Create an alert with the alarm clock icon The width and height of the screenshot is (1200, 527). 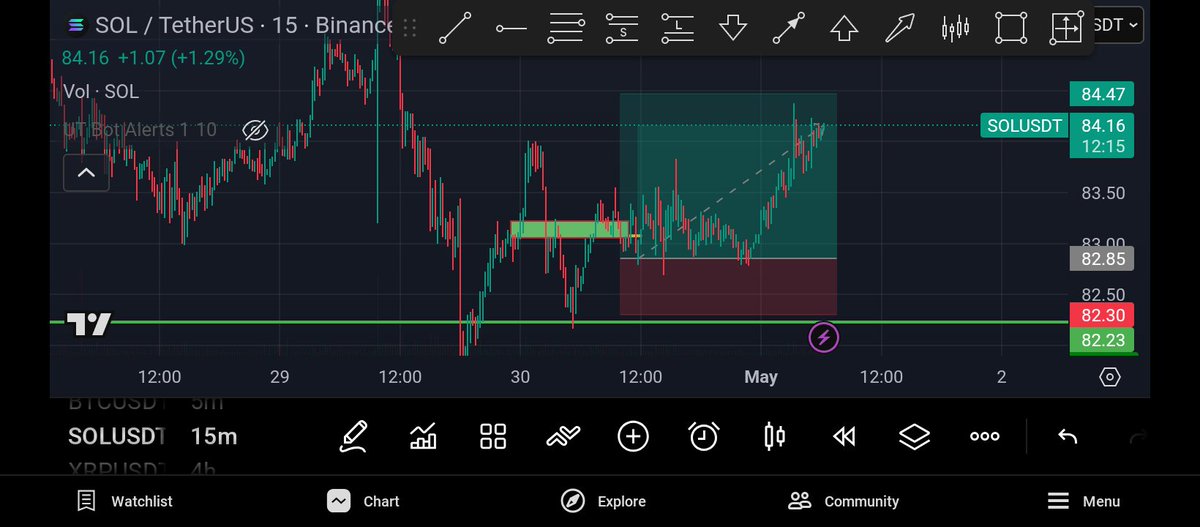704,436
